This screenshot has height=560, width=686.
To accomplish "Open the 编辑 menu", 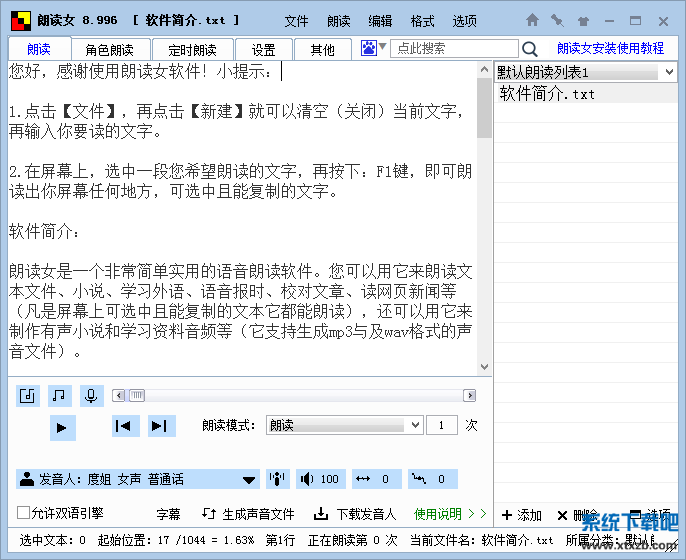I will pos(380,21).
